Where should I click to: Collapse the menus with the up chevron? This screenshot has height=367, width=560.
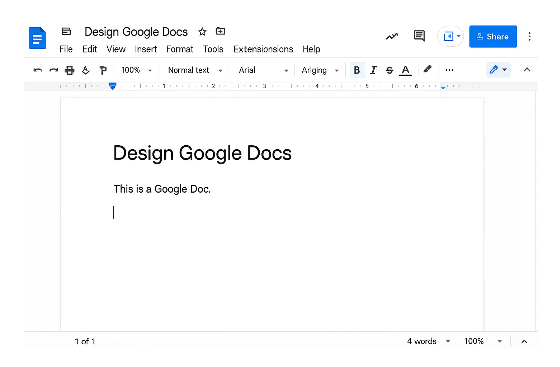point(527,70)
